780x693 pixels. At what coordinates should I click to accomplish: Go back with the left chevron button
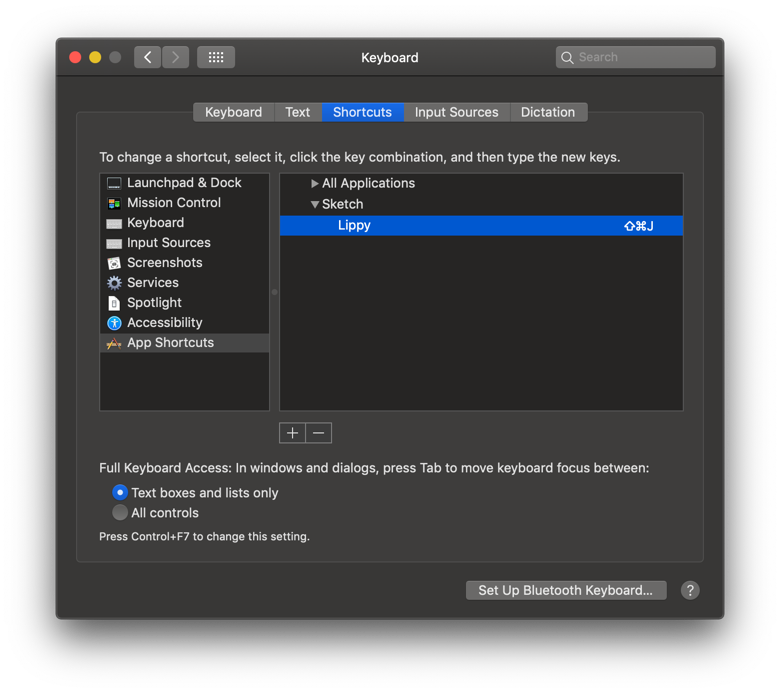coord(147,57)
